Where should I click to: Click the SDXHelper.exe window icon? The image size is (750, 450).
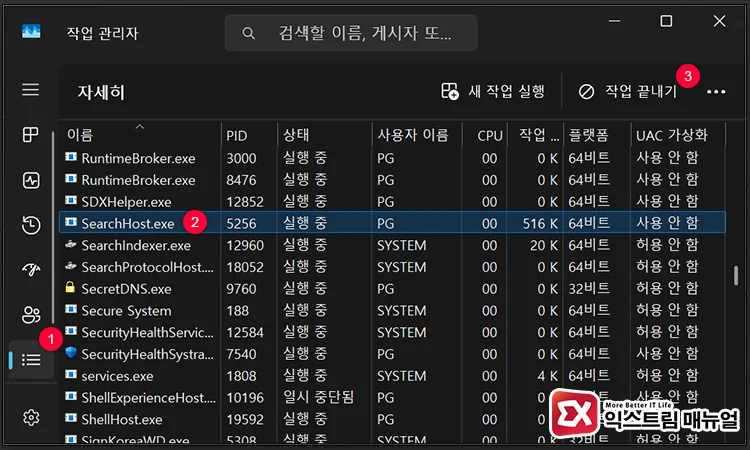(x=71, y=200)
